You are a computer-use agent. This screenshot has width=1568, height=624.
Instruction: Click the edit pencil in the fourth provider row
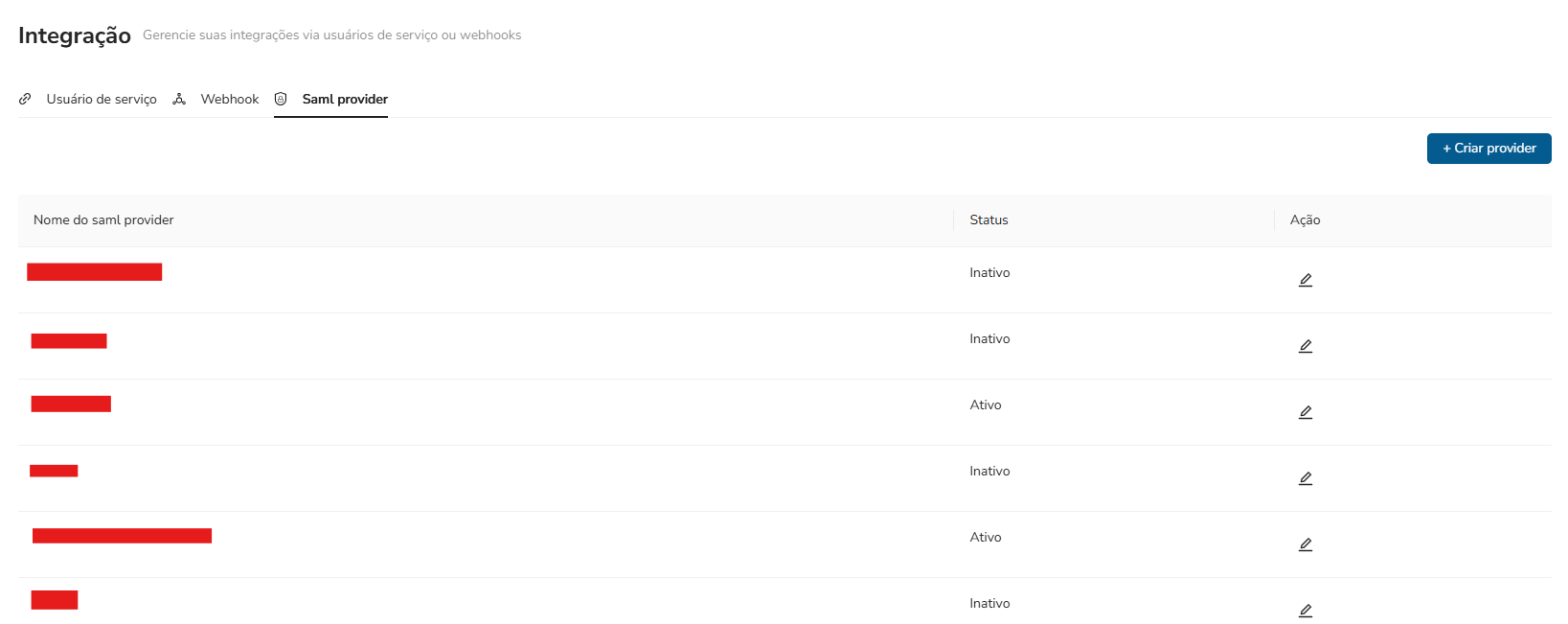click(x=1305, y=478)
